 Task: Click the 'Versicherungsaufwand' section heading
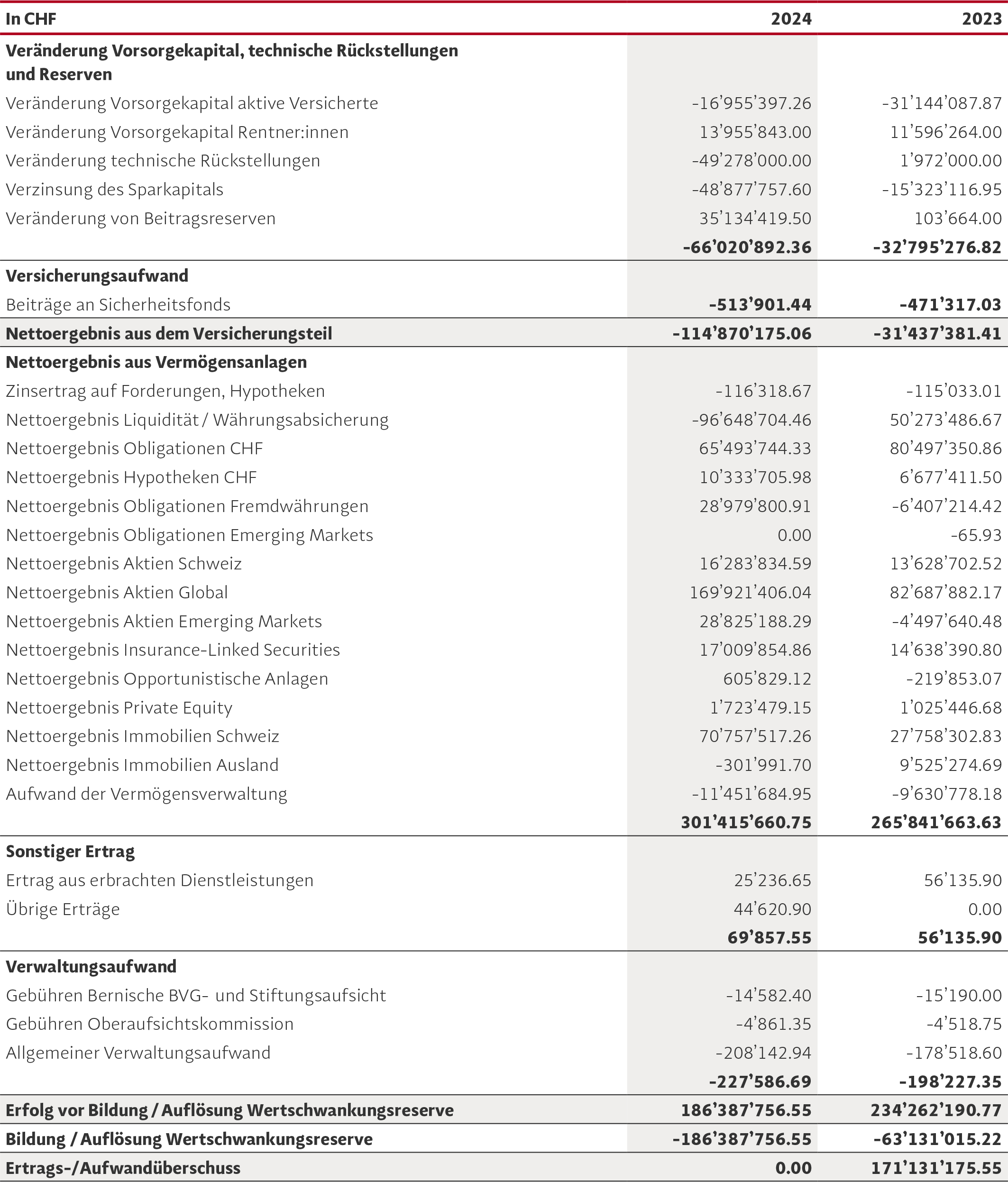(x=97, y=275)
